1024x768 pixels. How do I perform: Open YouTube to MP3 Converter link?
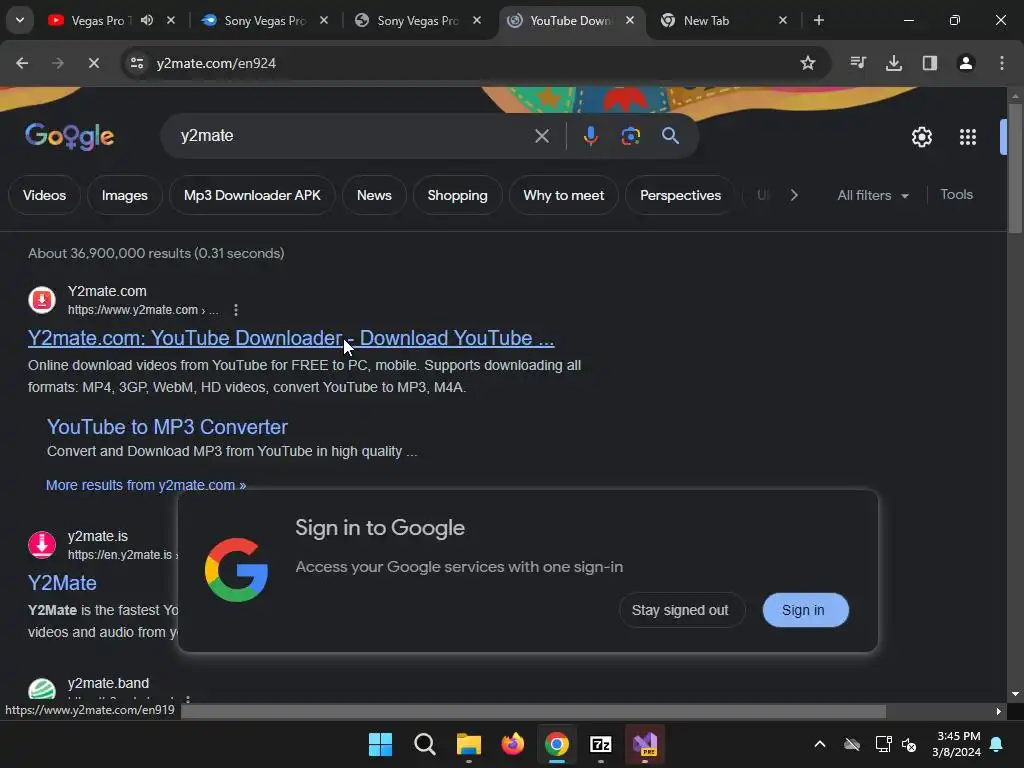pos(167,427)
